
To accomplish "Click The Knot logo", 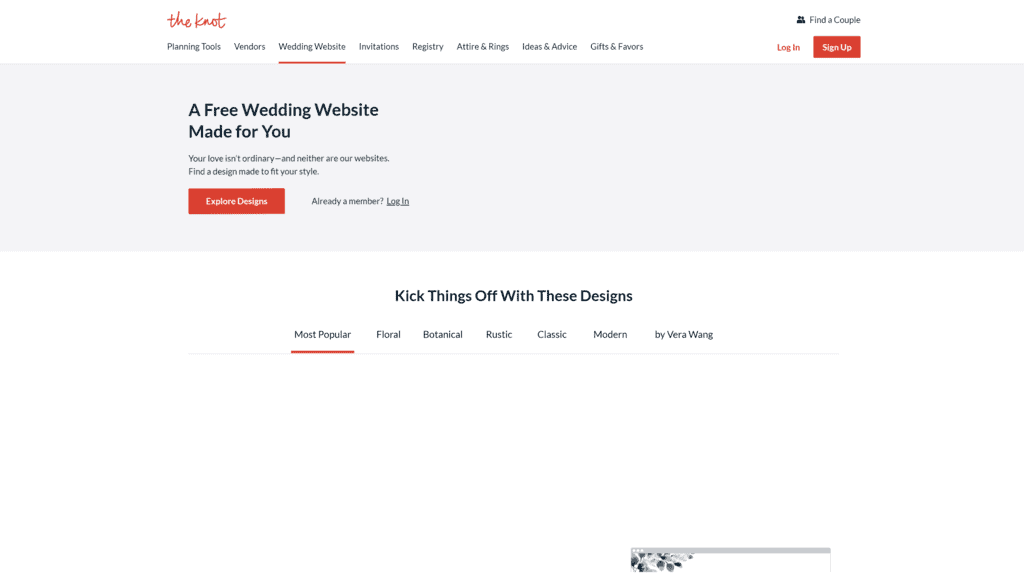I will (x=196, y=20).
